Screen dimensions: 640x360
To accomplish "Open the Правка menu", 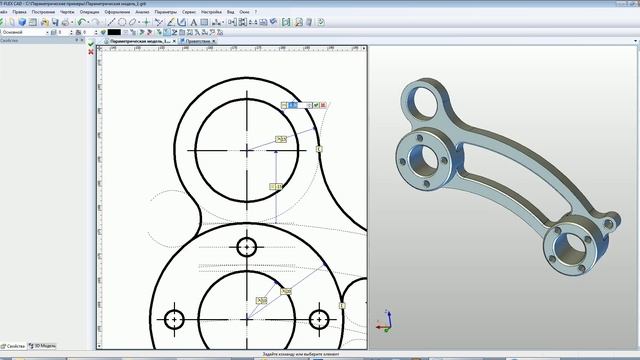I will [19, 12].
